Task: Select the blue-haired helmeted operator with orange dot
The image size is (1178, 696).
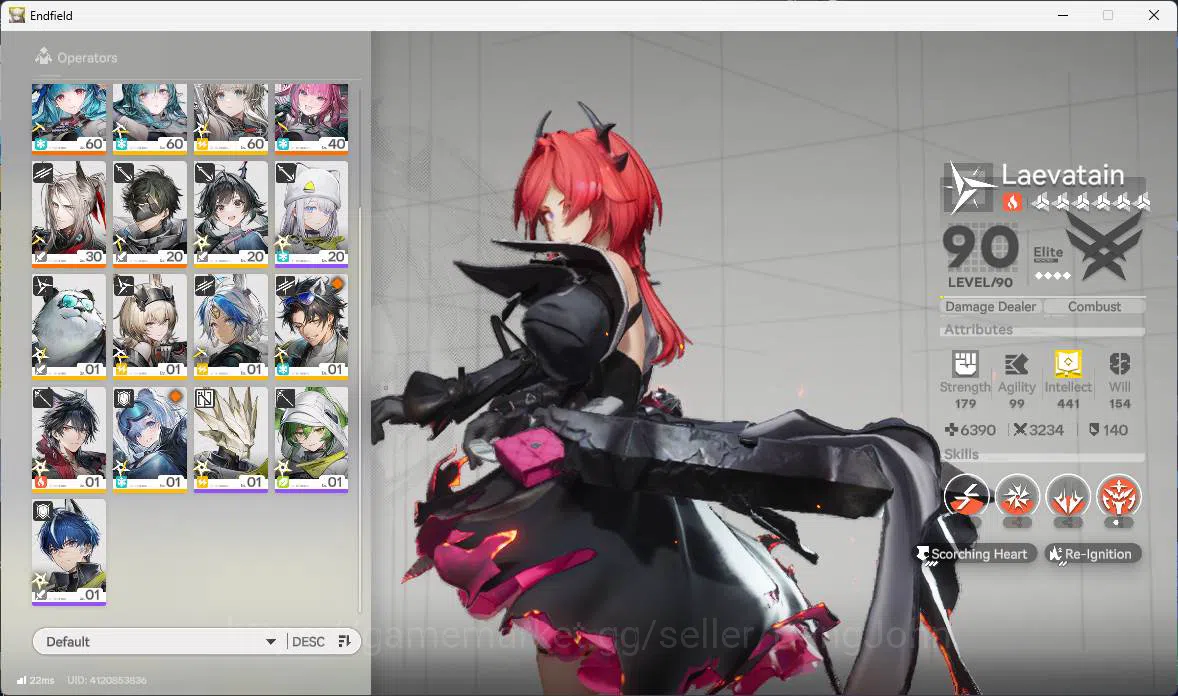Action: pyautogui.click(x=150, y=440)
